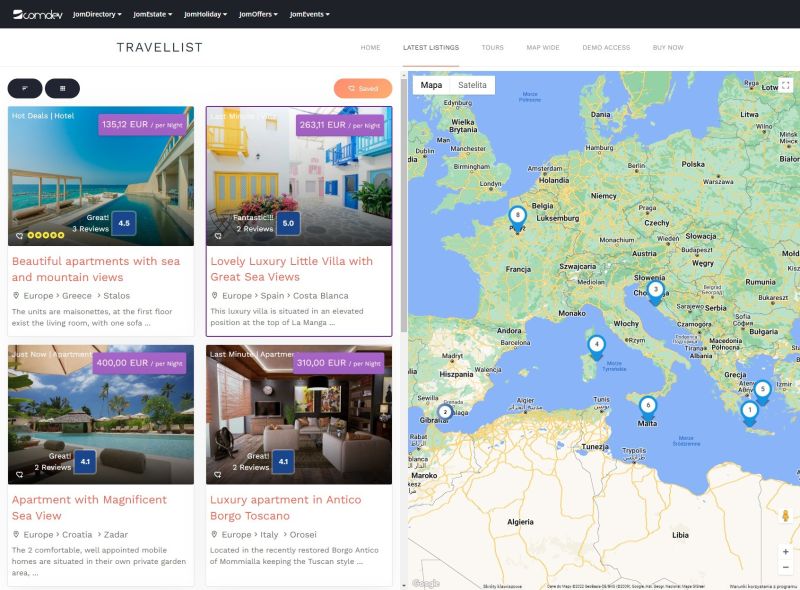The width and height of the screenshot is (800, 590).
Task: Switch to grid layout icon
Action: pos(62,89)
